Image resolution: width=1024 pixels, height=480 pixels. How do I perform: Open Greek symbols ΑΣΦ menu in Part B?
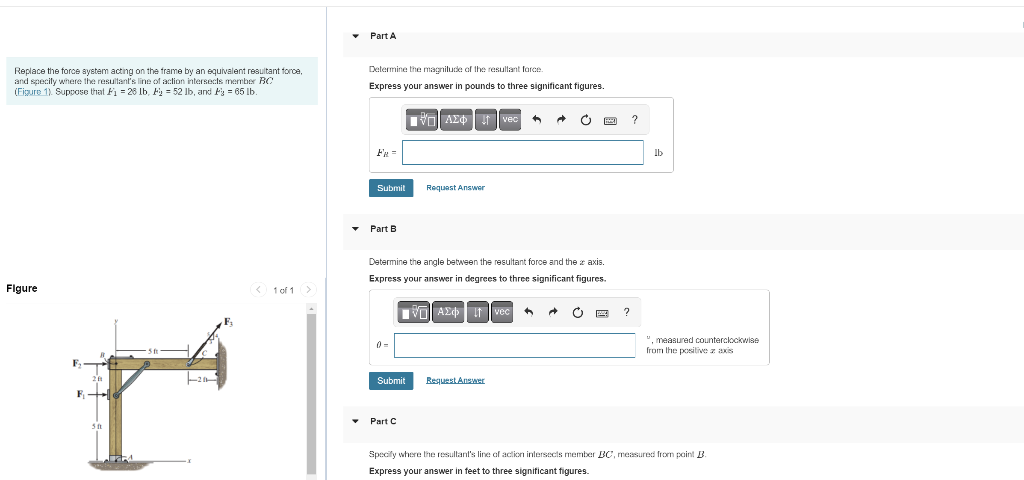click(x=449, y=312)
